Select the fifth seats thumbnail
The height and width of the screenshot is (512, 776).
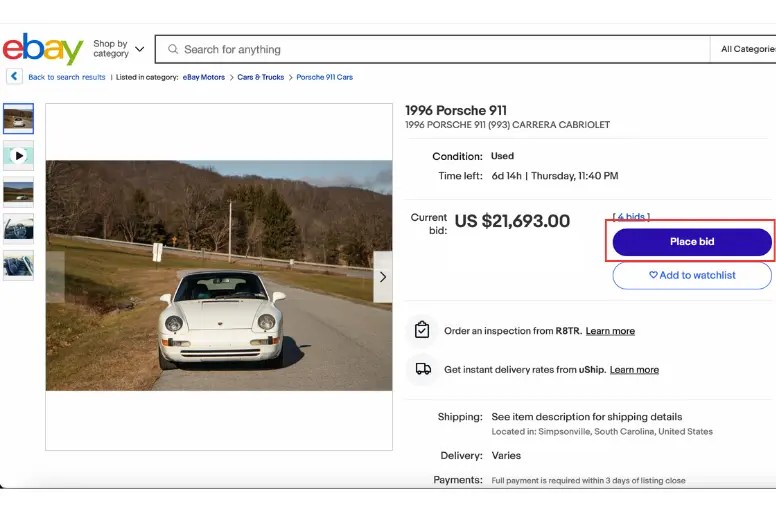coord(18,265)
